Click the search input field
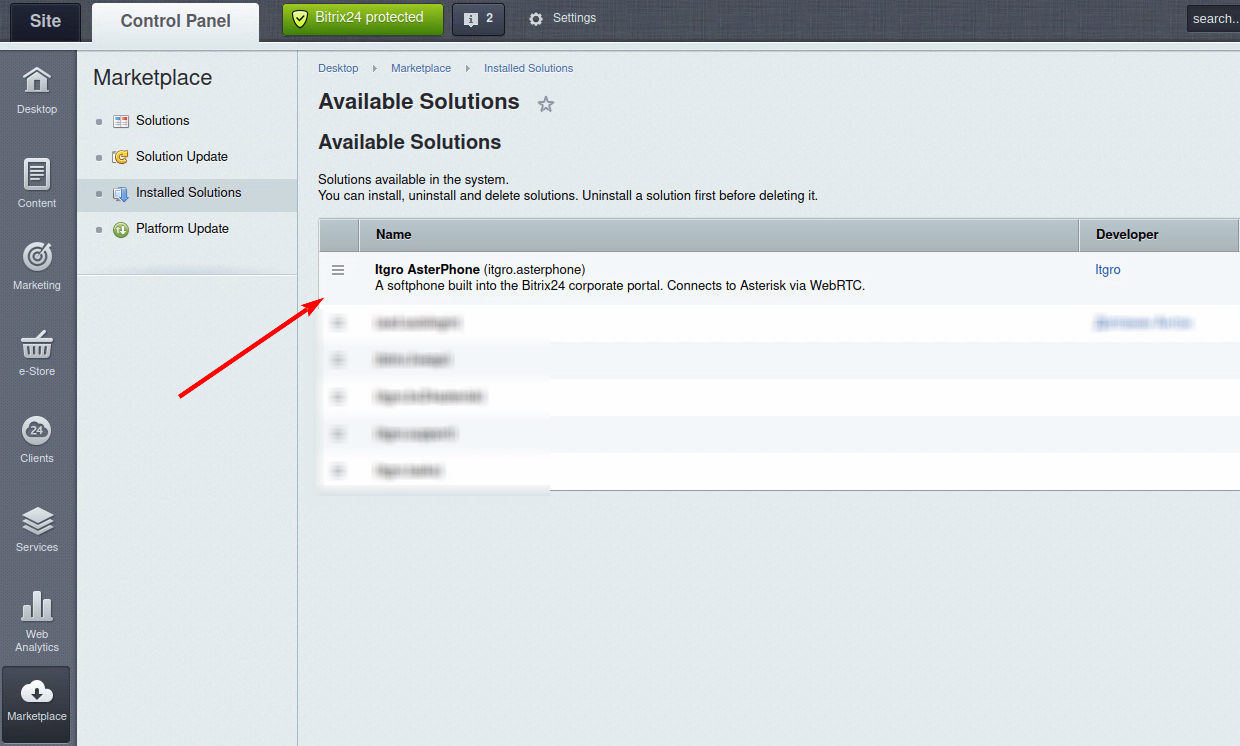Image resolution: width=1240 pixels, height=746 pixels. point(1213,18)
